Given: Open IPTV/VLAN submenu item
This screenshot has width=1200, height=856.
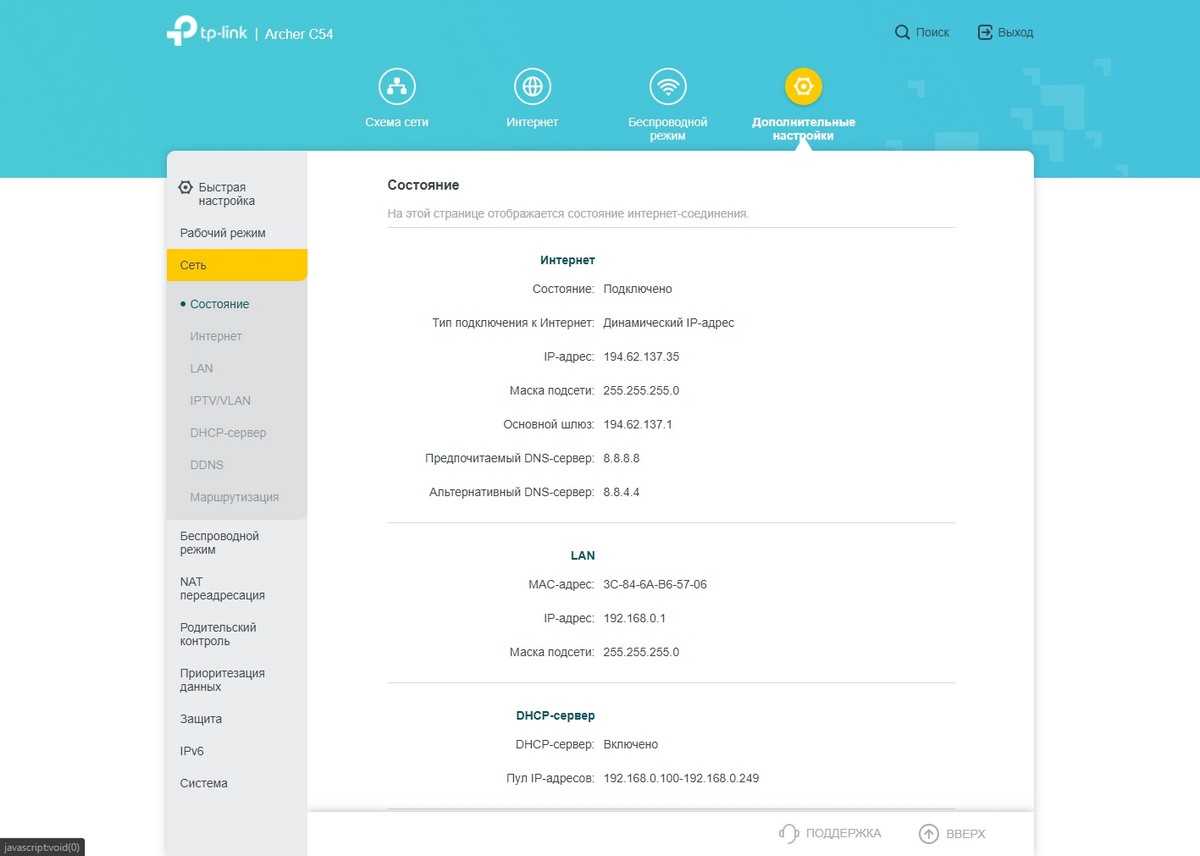Looking at the screenshot, I should [x=220, y=400].
